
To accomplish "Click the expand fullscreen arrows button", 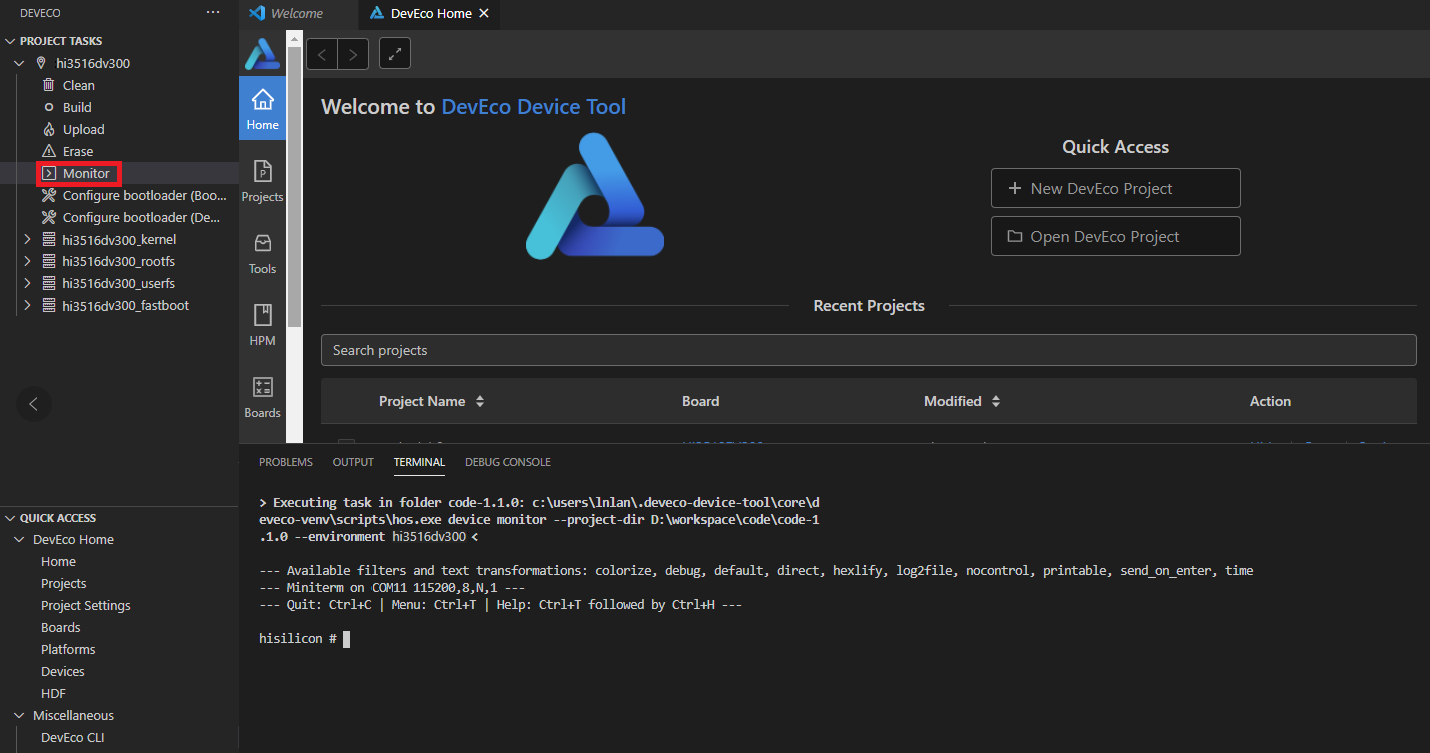I will coord(395,54).
